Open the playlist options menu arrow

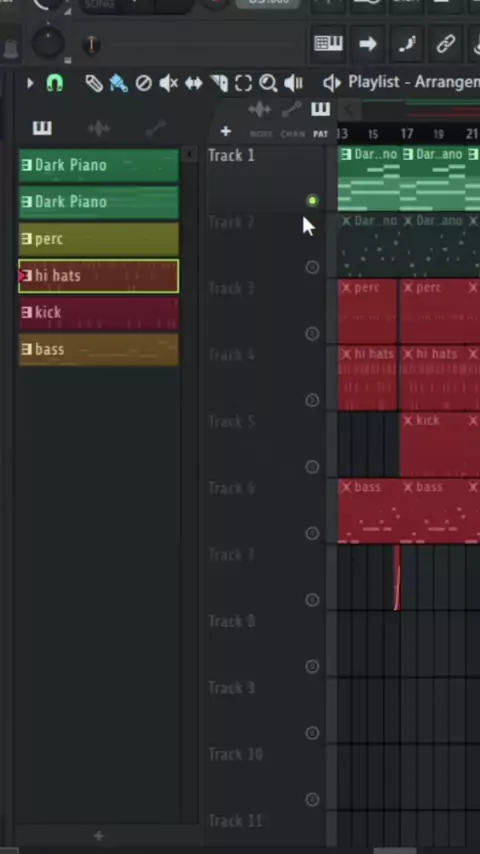[31, 83]
